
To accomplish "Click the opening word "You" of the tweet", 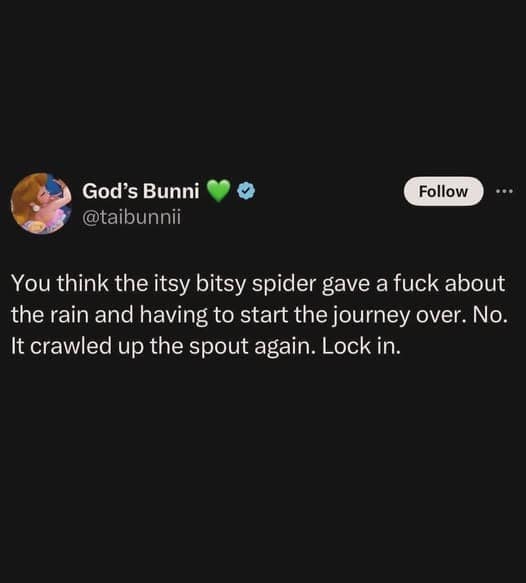I will (30, 283).
